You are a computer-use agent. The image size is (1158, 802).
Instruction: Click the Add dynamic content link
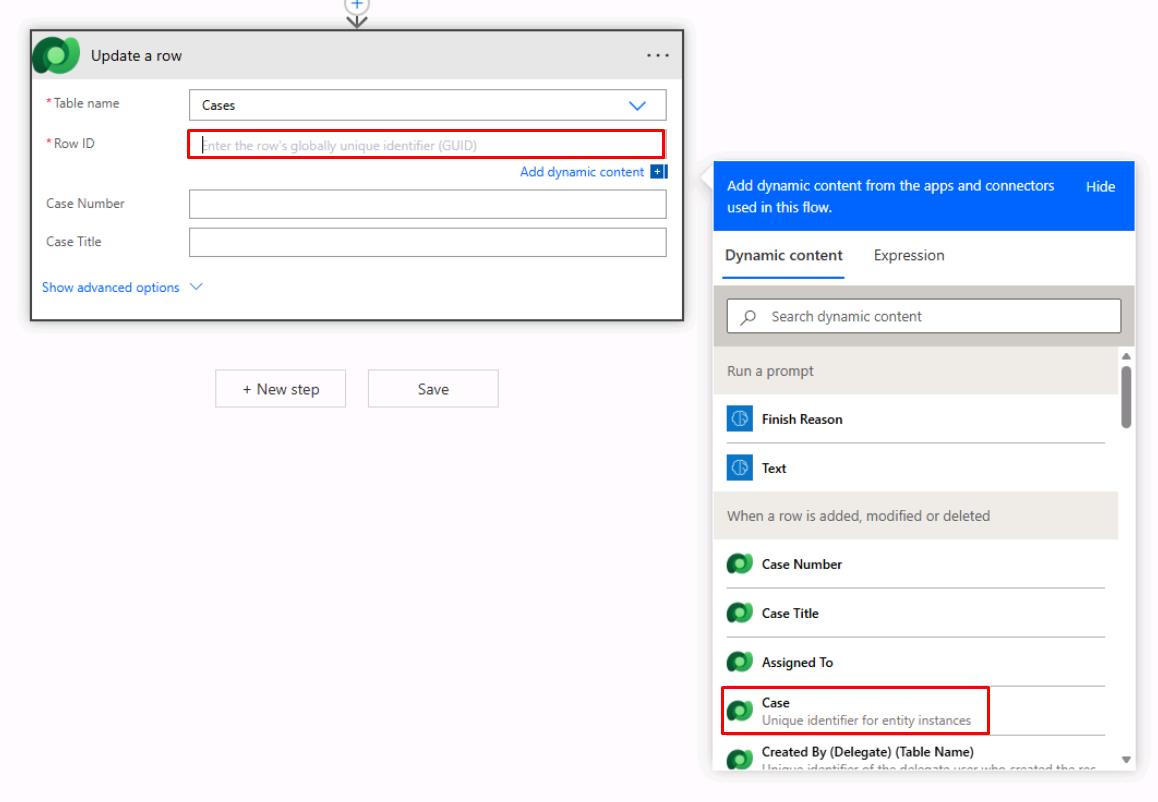pos(582,172)
